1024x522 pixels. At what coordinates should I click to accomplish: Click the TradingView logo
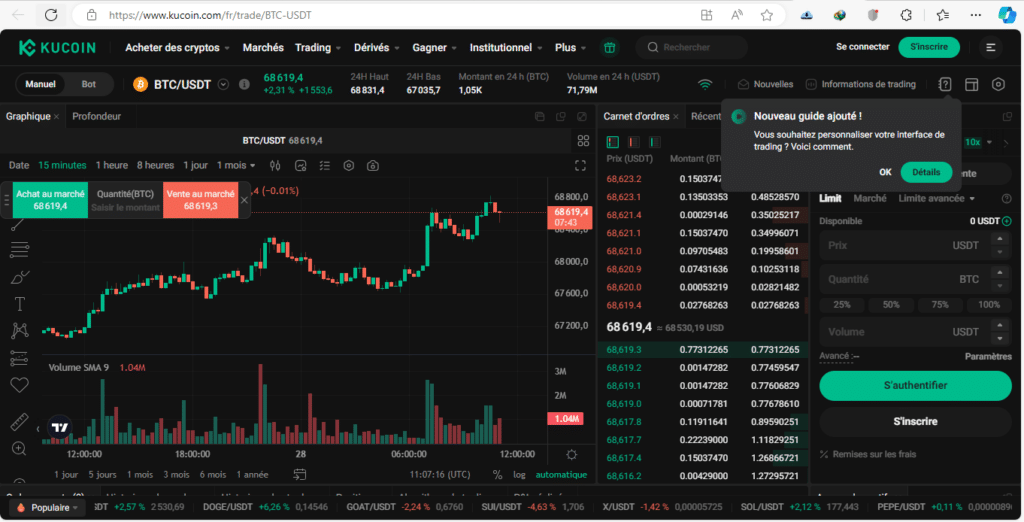tap(59, 427)
